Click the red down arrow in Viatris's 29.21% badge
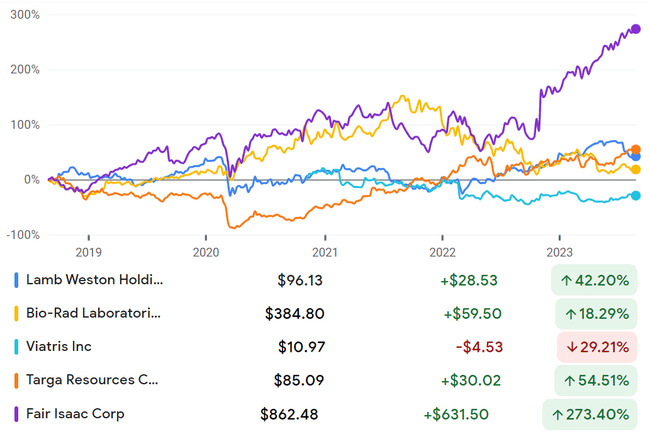This screenshot has width=650, height=437. pos(570,347)
